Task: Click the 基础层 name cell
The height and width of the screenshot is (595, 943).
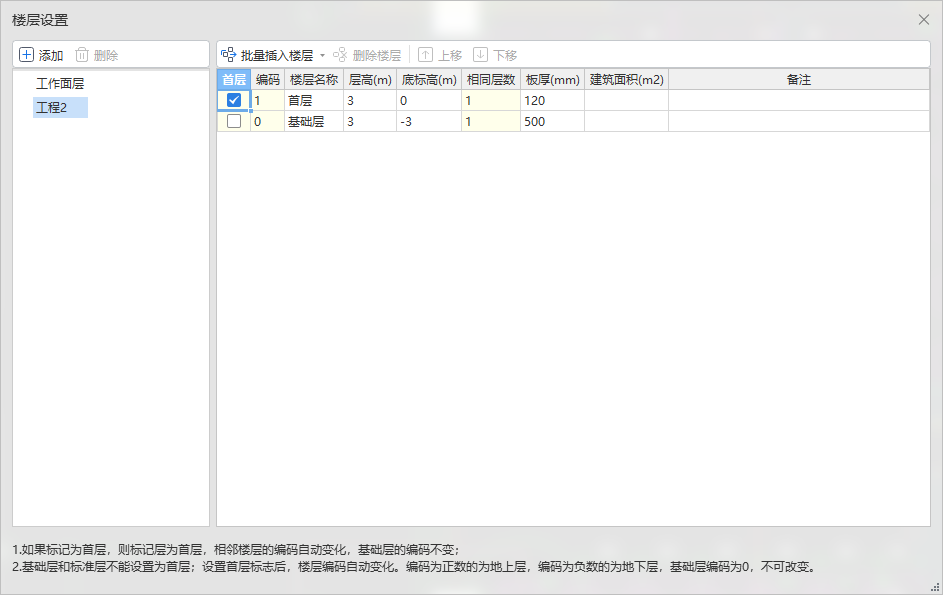Action: (313, 121)
